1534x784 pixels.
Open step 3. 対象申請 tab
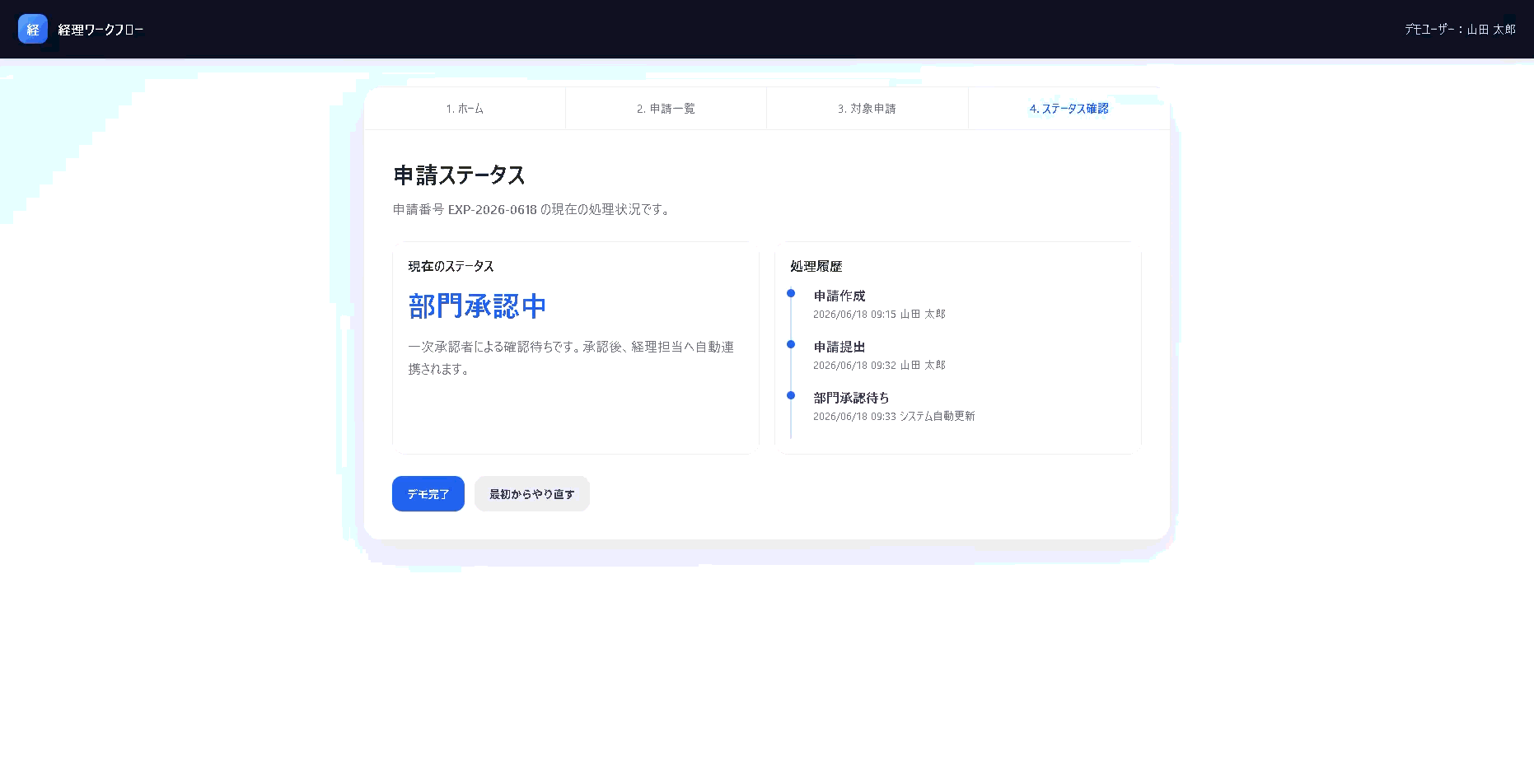click(x=867, y=109)
